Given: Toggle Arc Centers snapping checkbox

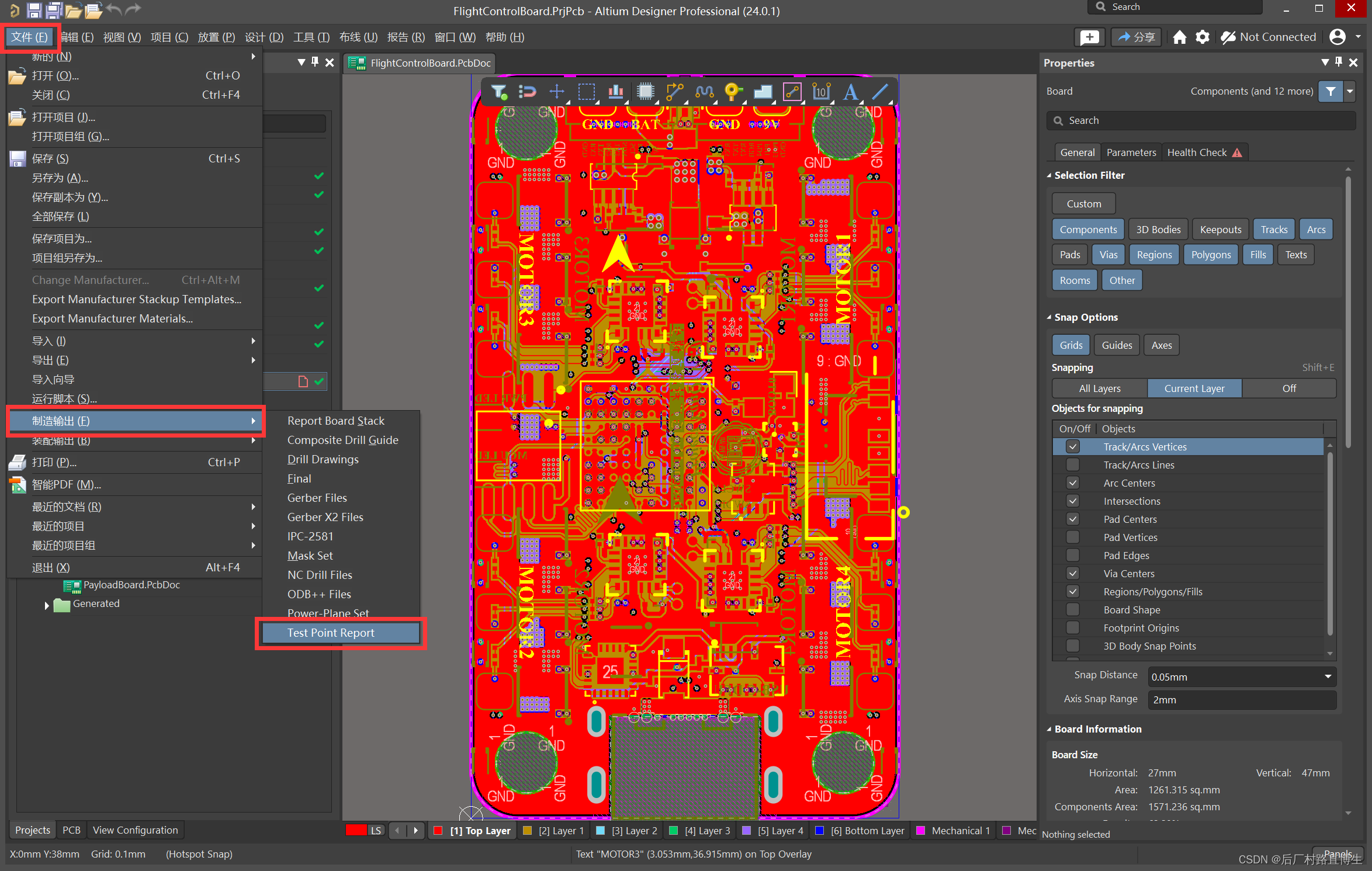Looking at the screenshot, I should [x=1073, y=483].
